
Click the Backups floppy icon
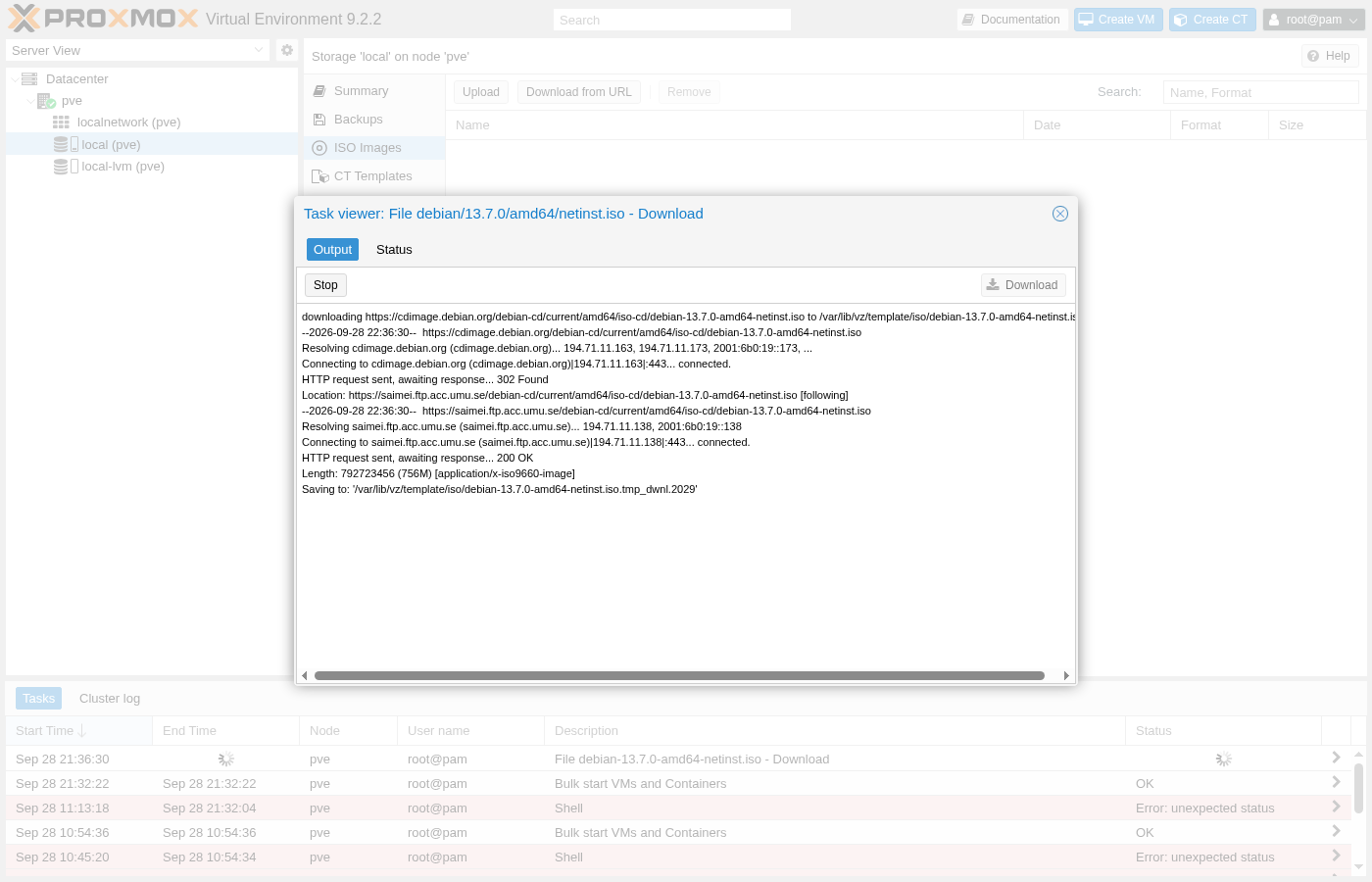tap(319, 120)
